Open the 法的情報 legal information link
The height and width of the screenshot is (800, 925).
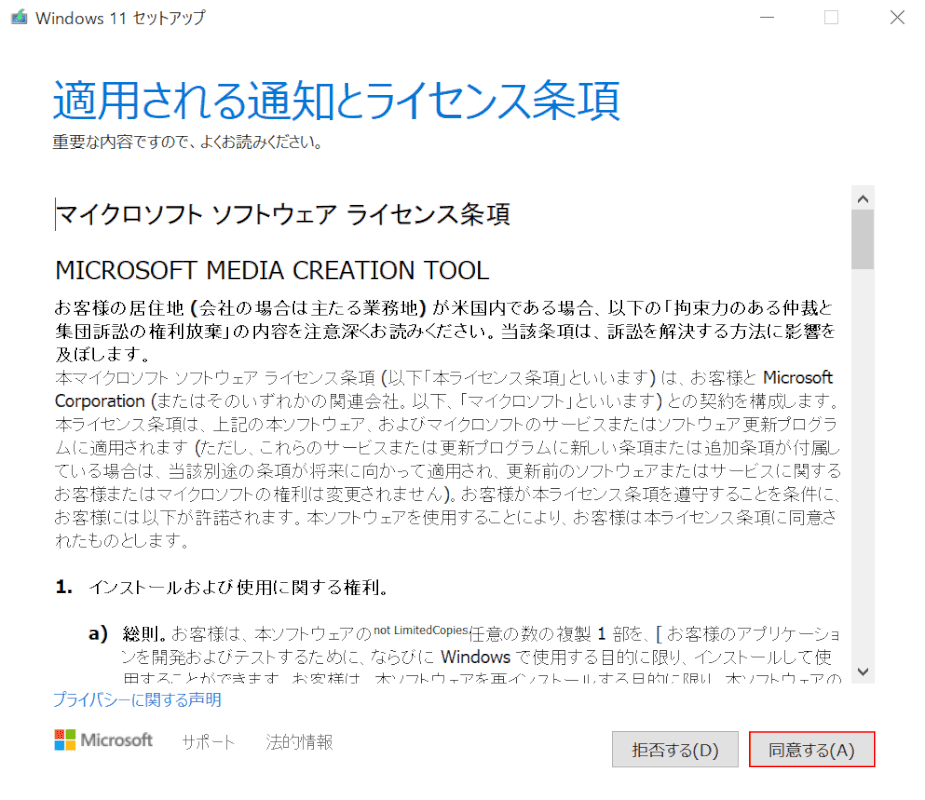[299, 742]
